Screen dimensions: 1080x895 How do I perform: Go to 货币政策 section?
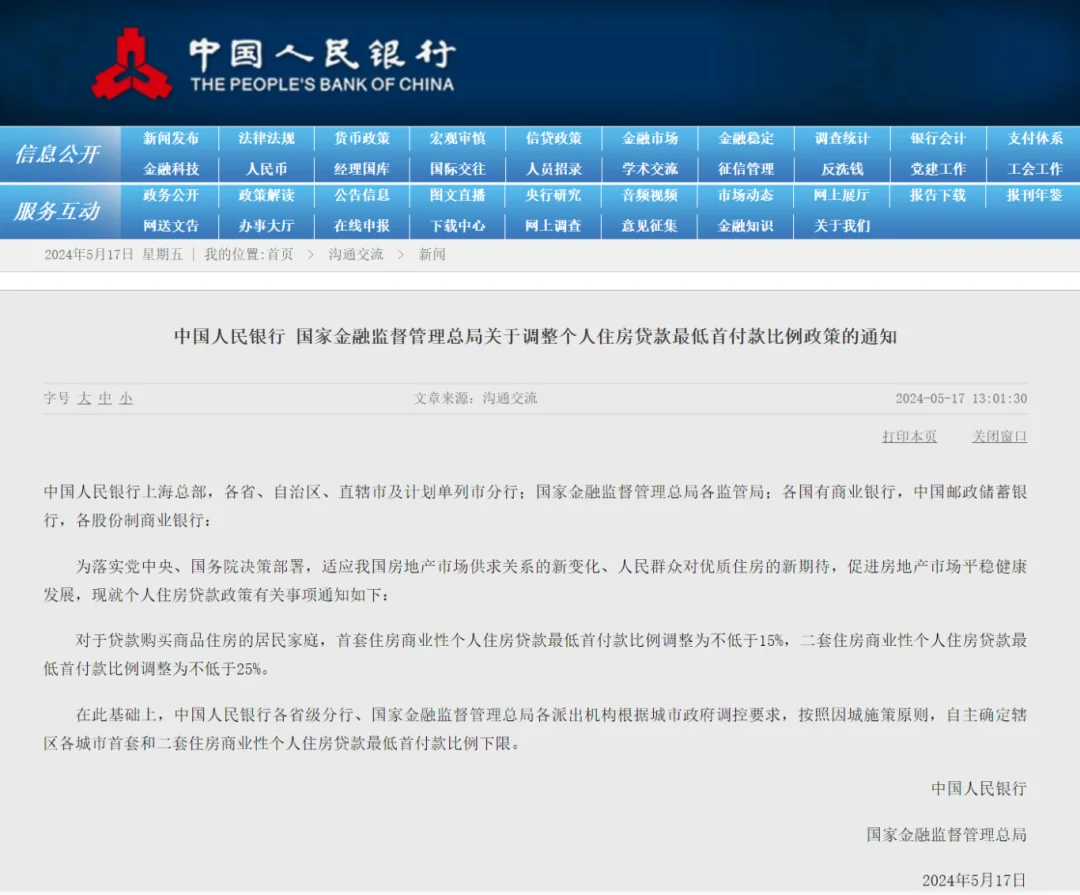tap(362, 138)
